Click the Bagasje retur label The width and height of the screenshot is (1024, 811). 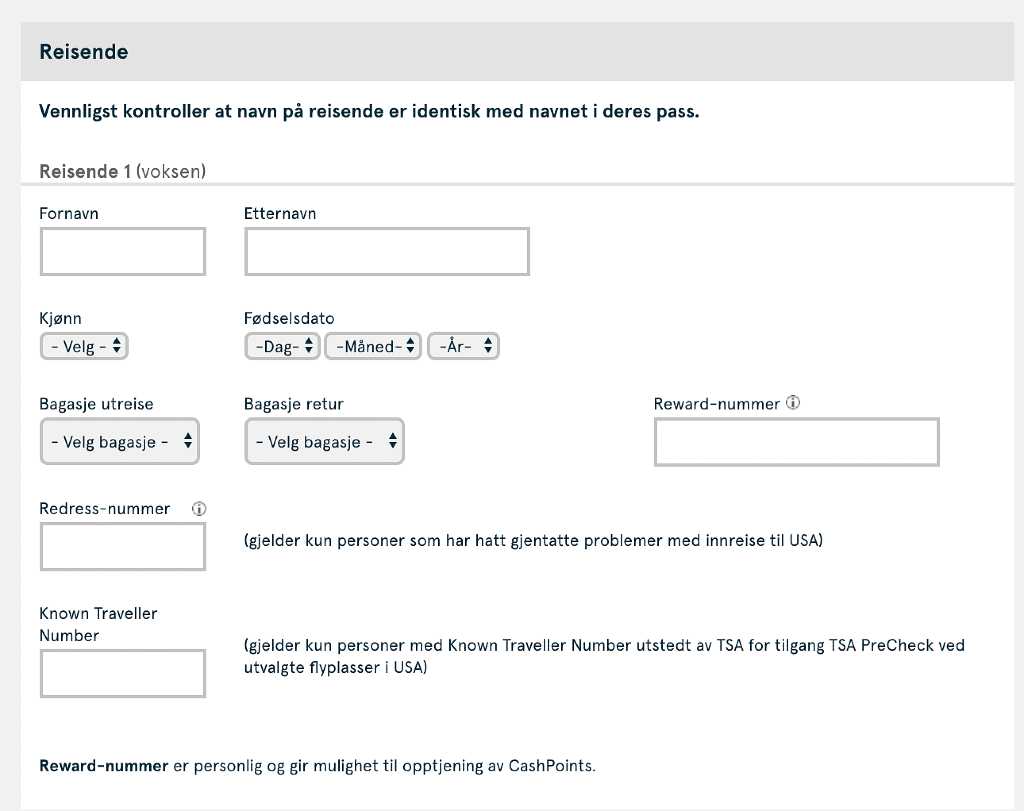pyautogui.click(x=293, y=404)
